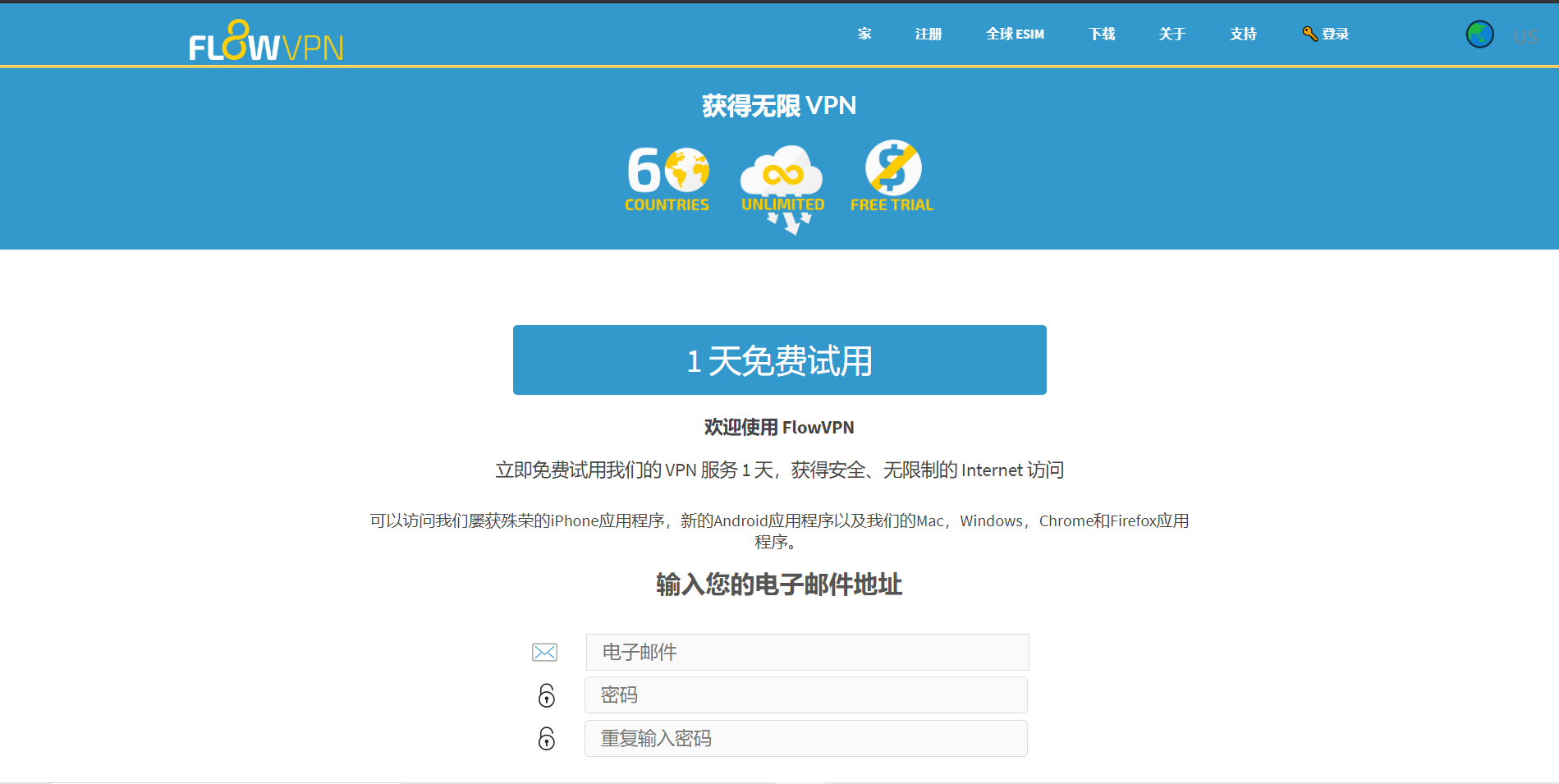Click the 密码 password field

click(805, 695)
